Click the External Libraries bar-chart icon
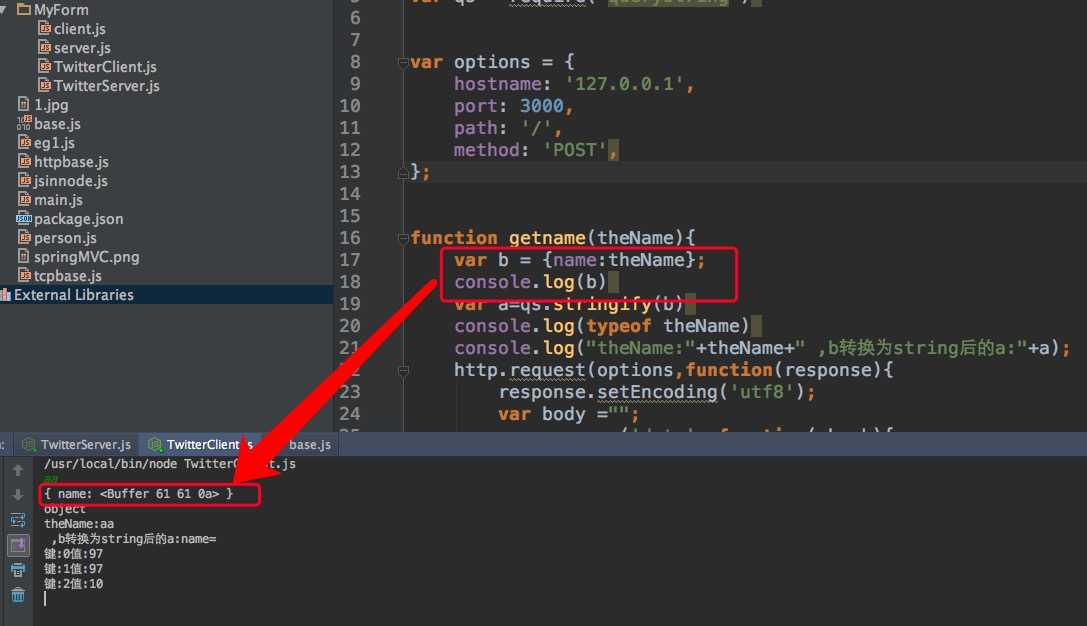The height and width of the screenshot is (626, 1087). [x=6, y=295]
